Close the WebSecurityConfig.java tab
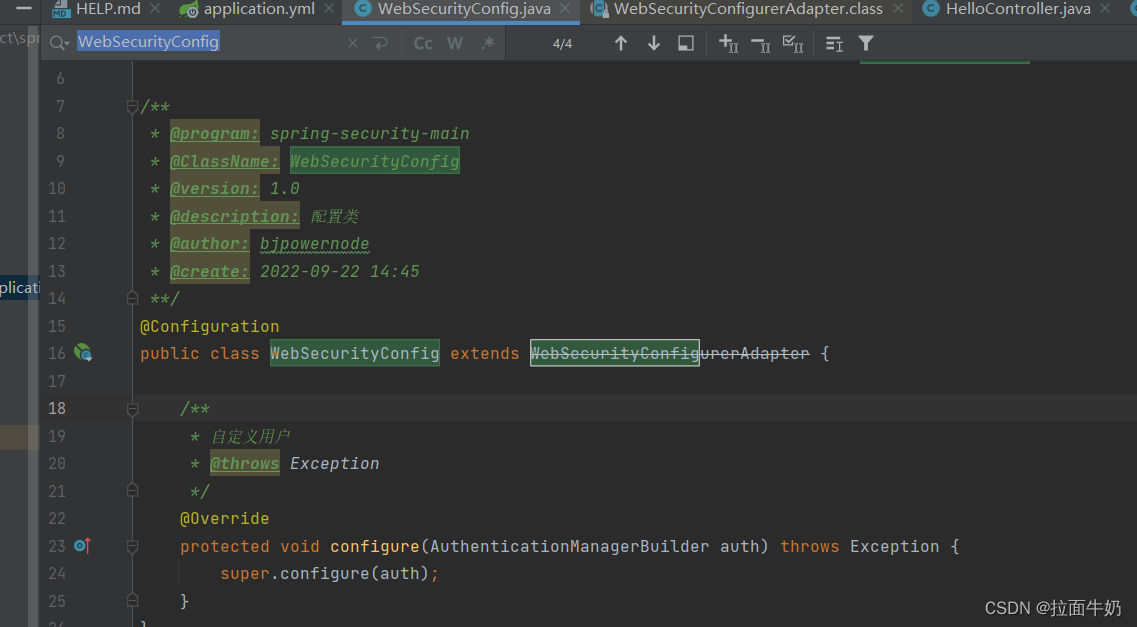This screenshot has width=1137, height=627. pyautogui.click(x=565, y=9)
